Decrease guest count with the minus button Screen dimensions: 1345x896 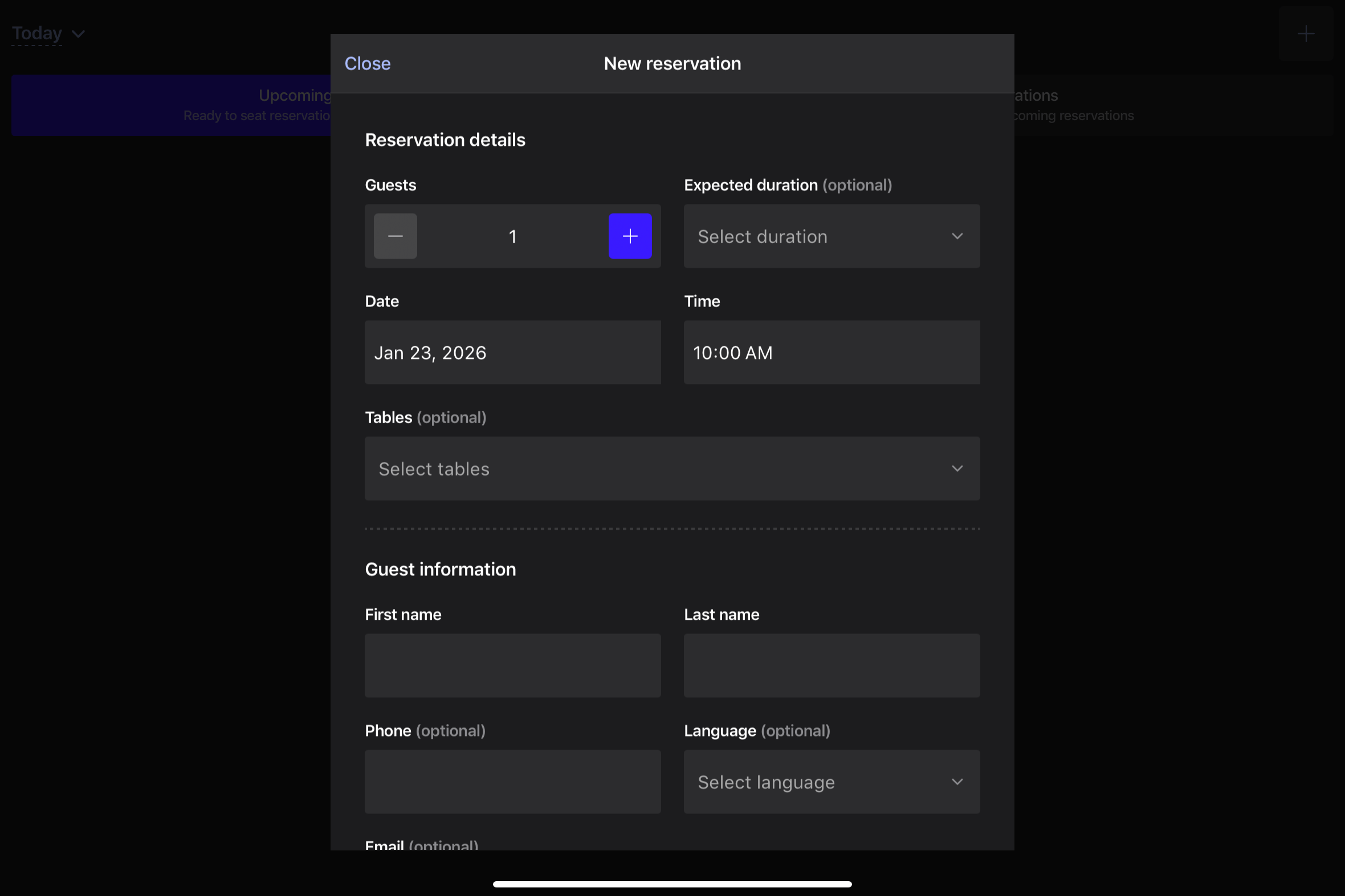click(395, 235)
